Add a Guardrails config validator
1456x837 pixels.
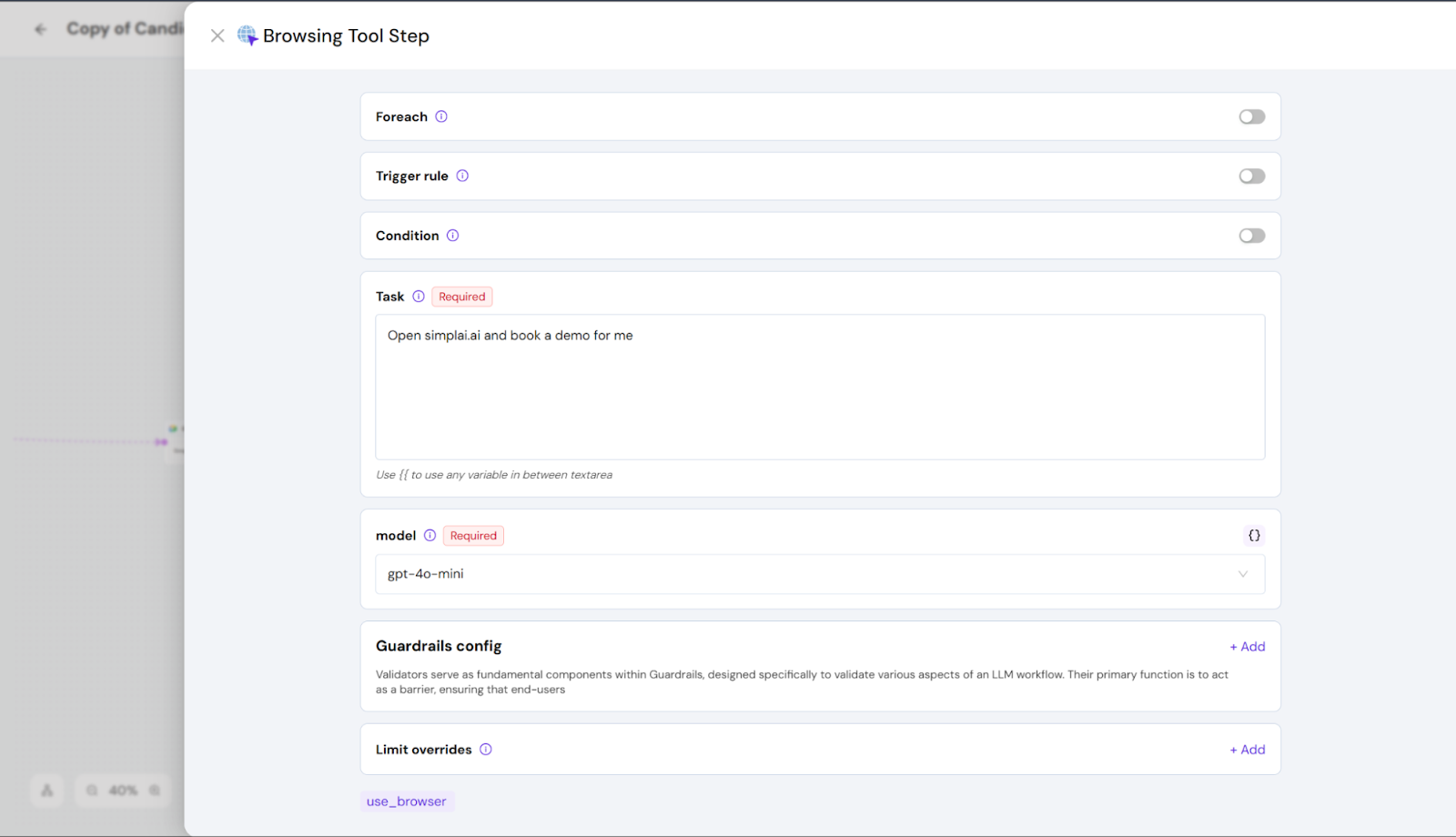(x=1248, y=647)
